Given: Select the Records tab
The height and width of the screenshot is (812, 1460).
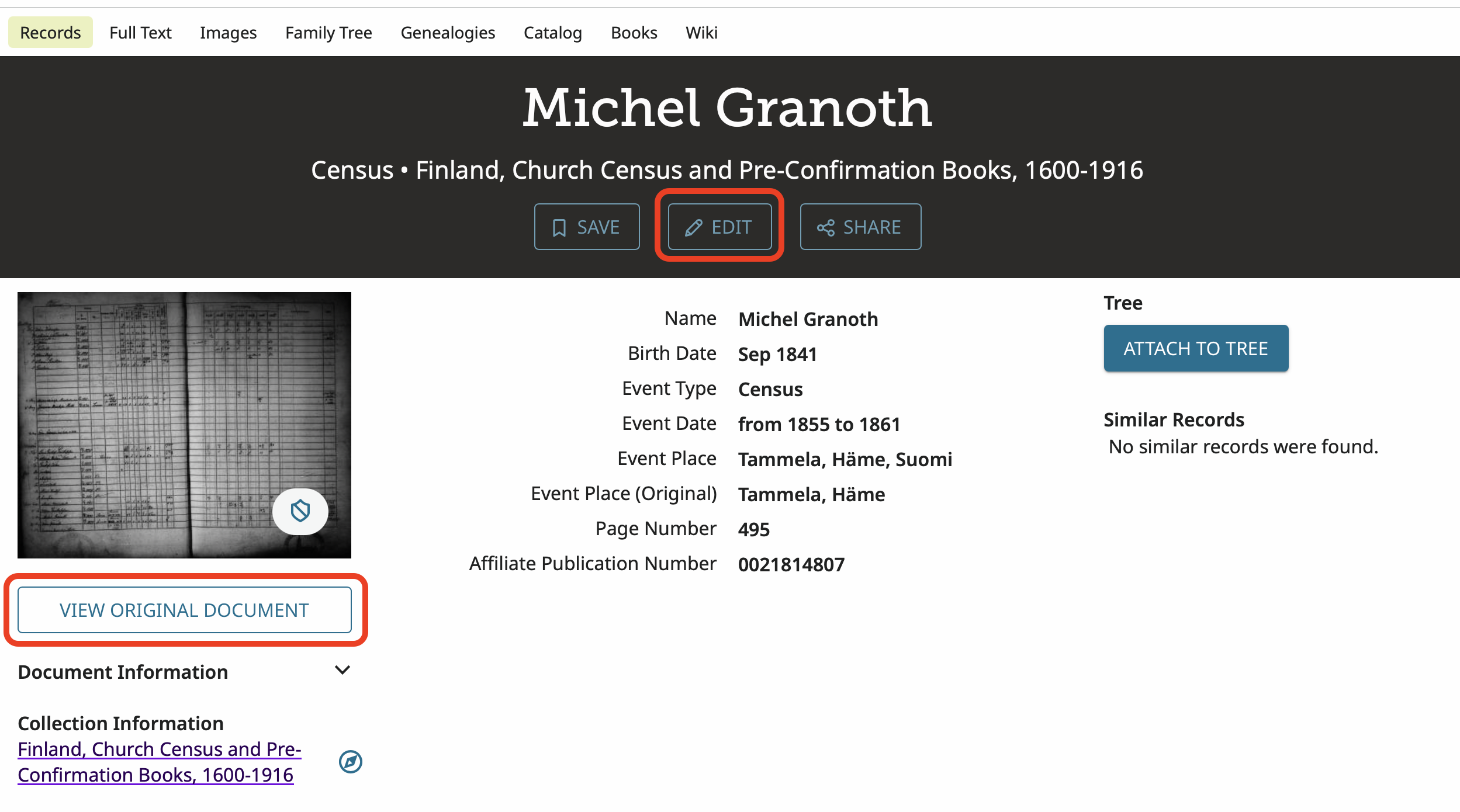Looking at the screenshot, I should point(50,33).
